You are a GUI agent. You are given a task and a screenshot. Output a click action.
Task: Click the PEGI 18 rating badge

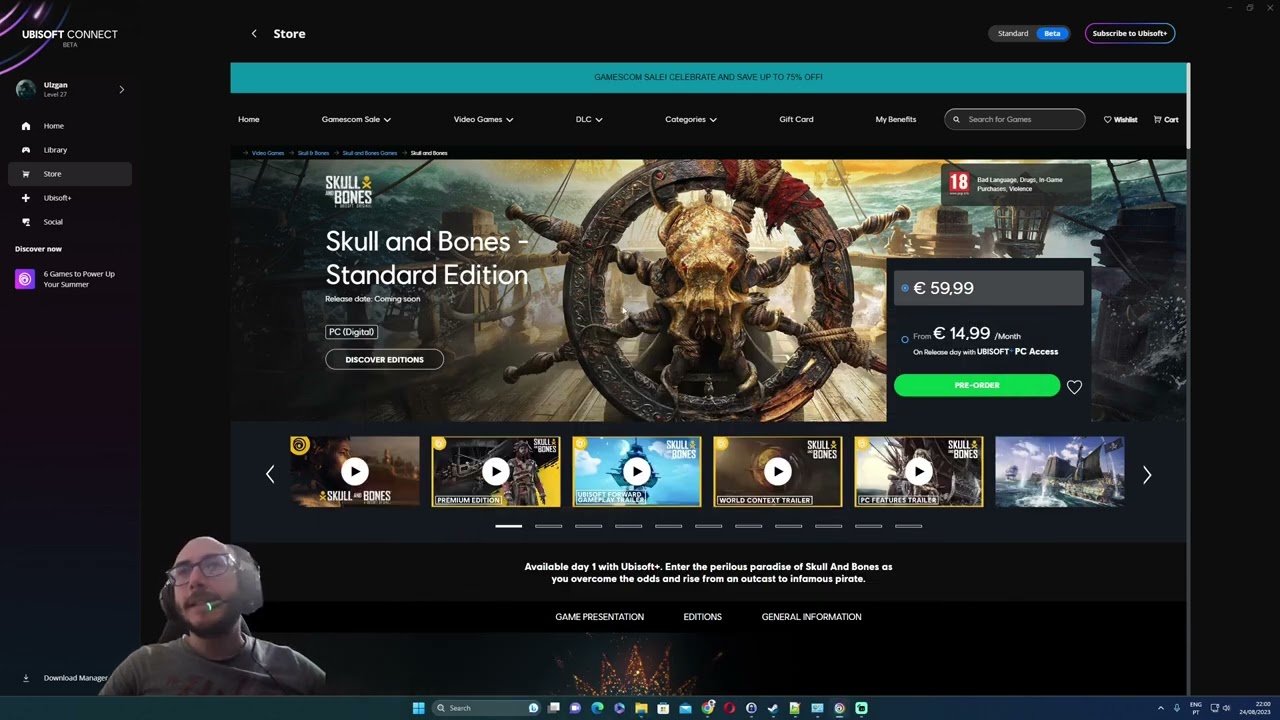[959, 183]
